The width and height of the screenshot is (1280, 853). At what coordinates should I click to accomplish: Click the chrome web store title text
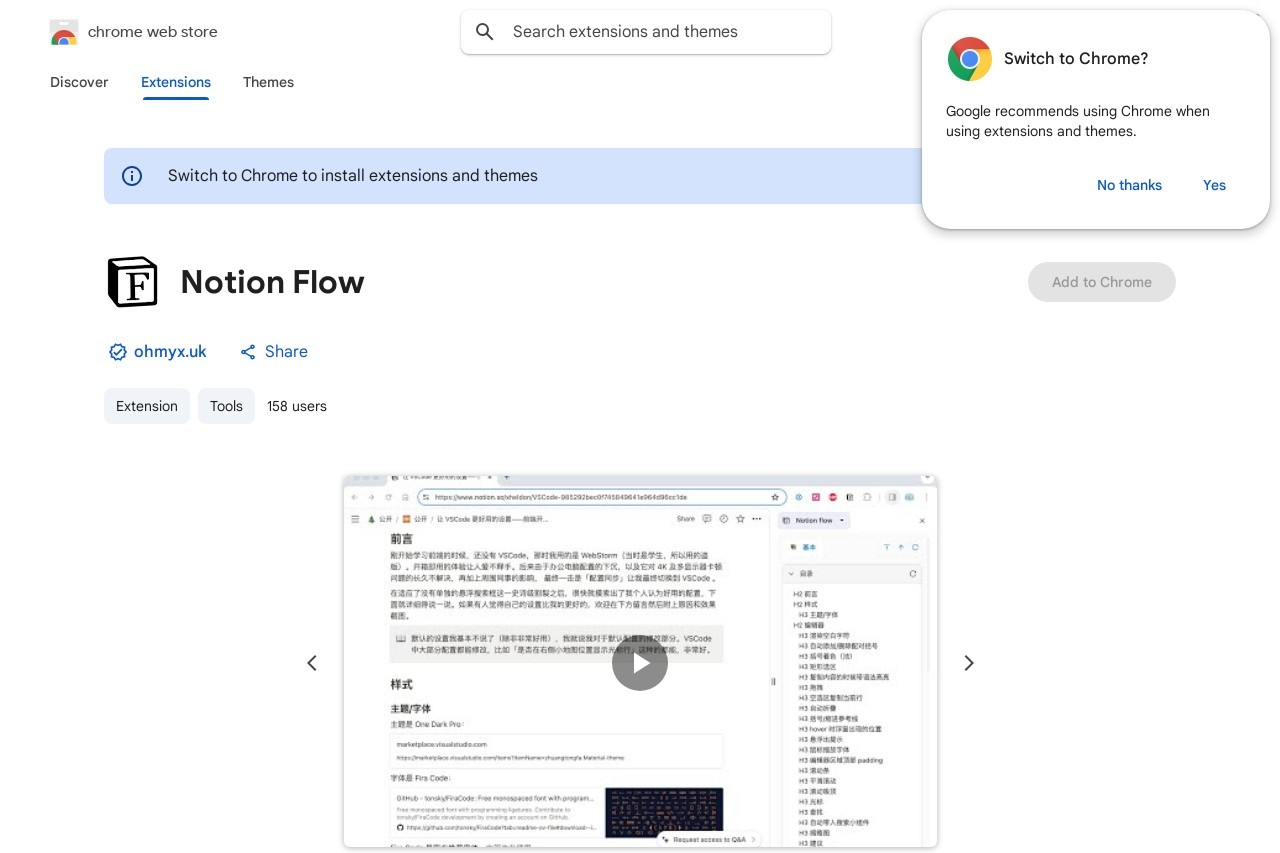(153, 32)
